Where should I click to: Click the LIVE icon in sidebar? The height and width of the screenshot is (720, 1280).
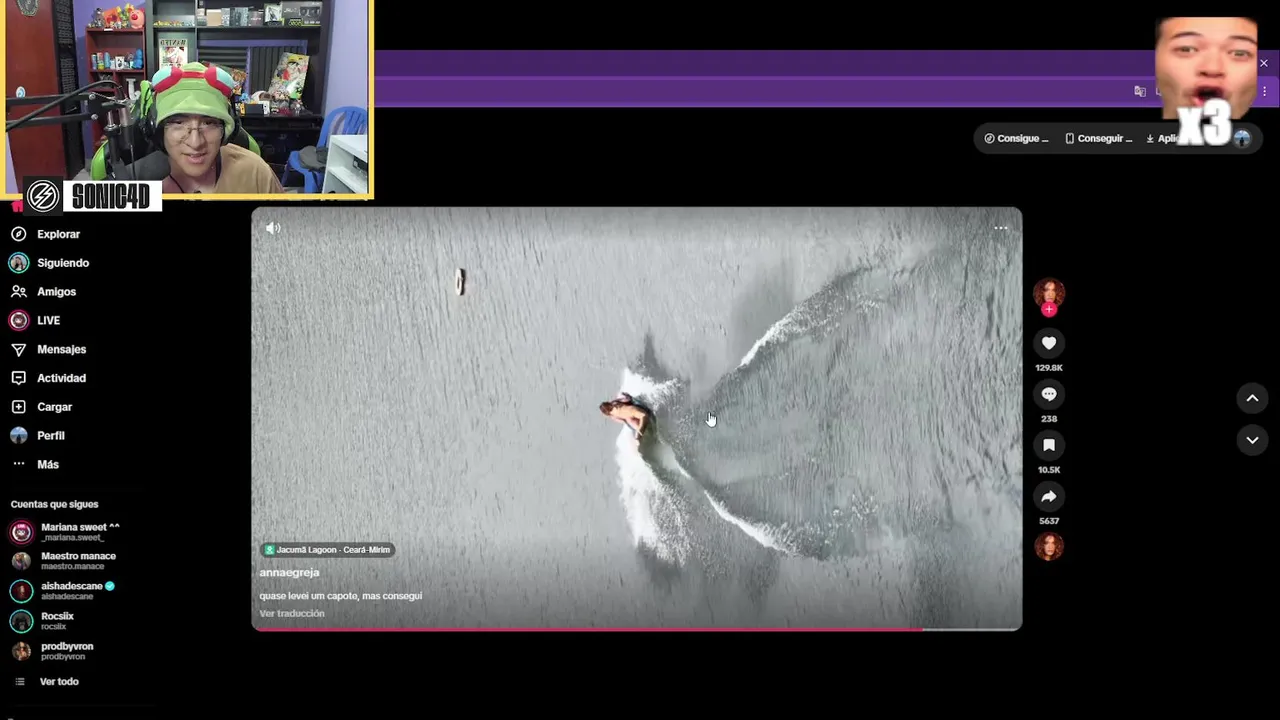[18, 321]
